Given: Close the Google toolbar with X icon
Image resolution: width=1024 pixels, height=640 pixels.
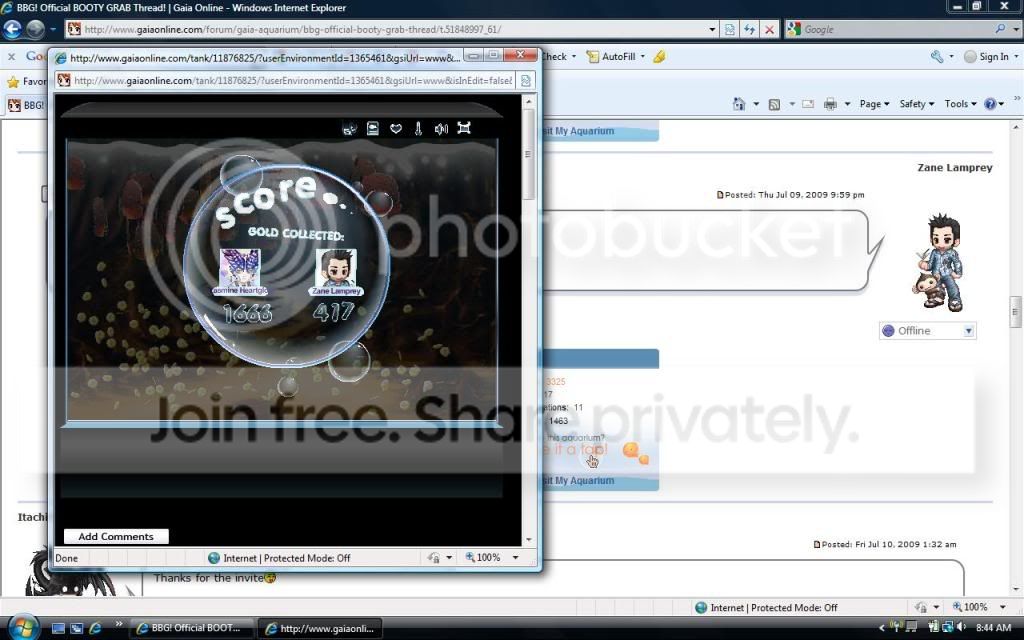Looking at the screenshot, I should tap(11, 57).
